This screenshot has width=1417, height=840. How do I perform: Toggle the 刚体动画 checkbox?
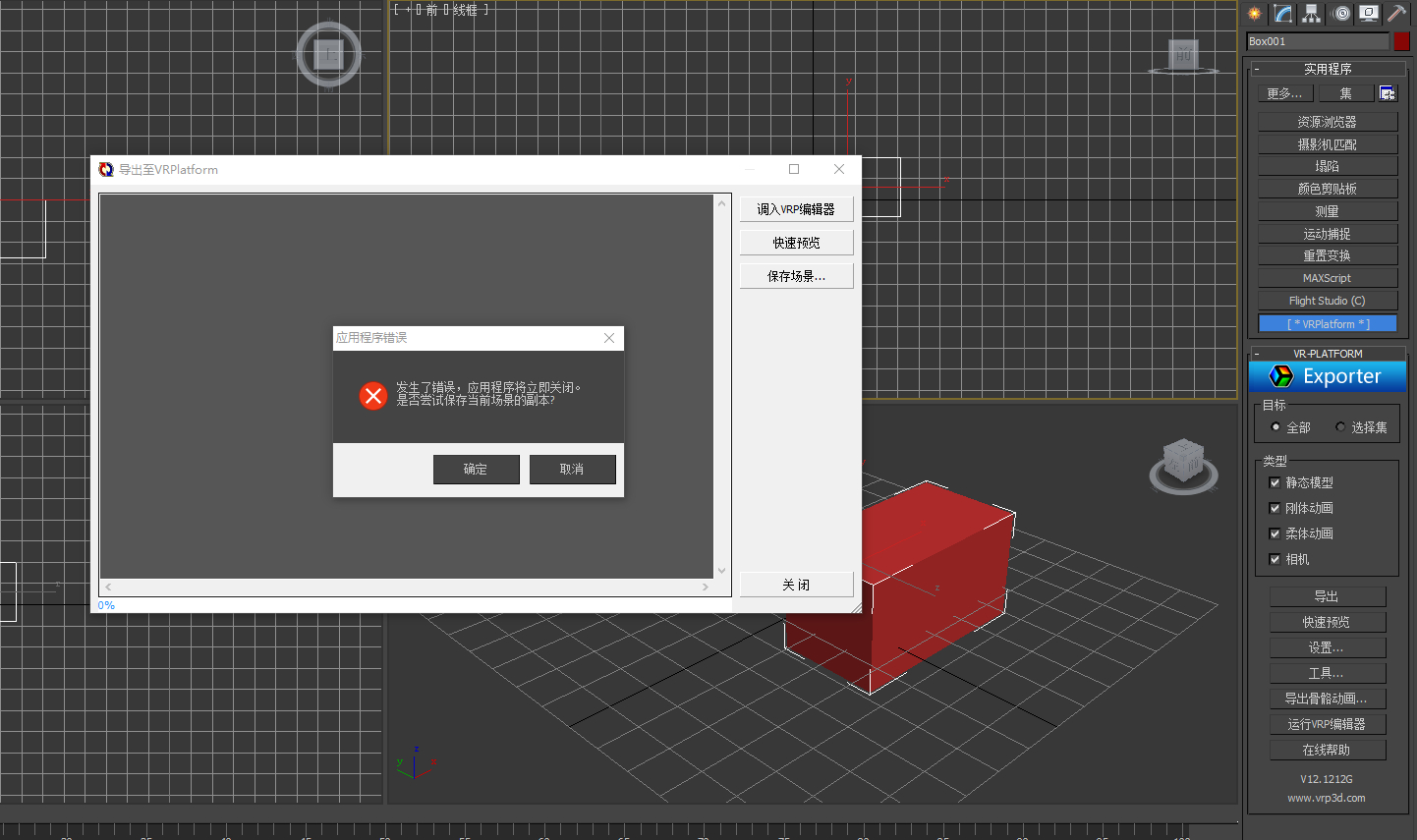click(x=1275, y=508)
